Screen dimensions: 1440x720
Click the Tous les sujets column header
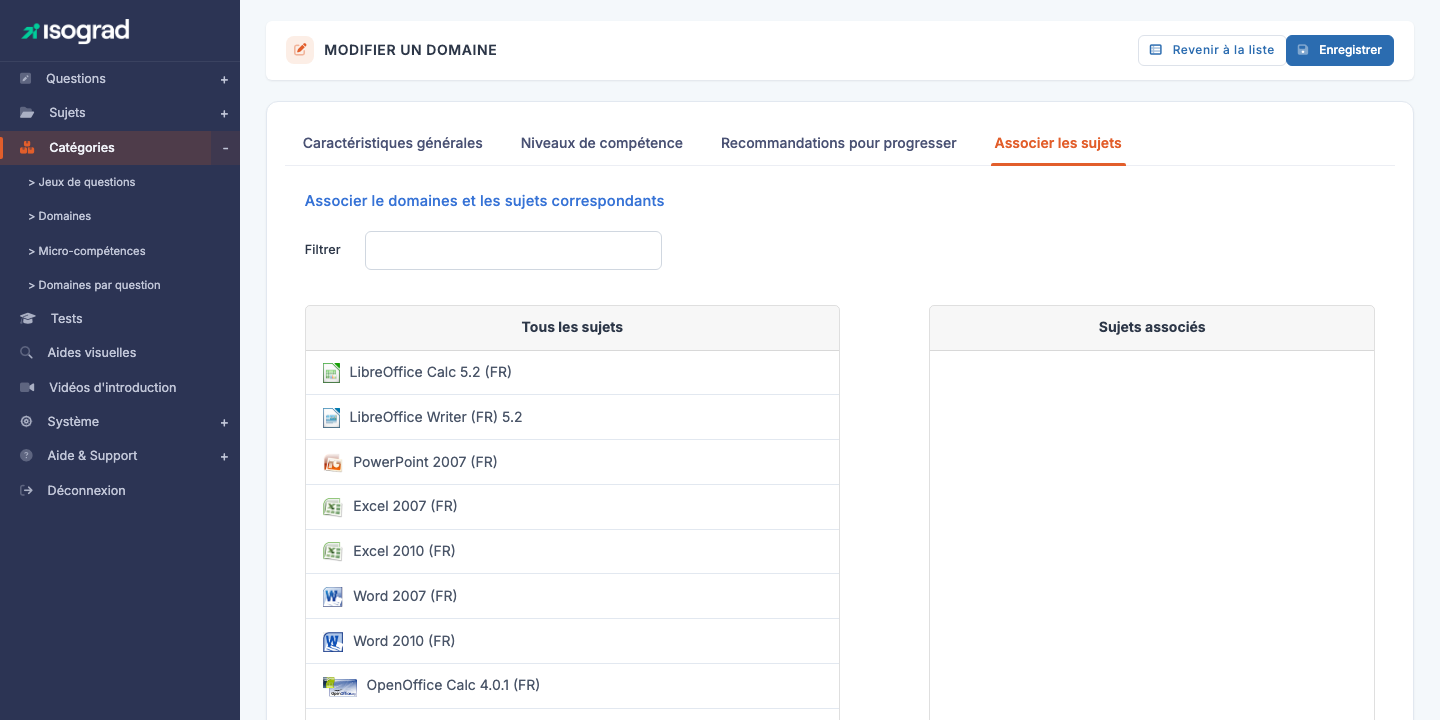tap(572, 328)
